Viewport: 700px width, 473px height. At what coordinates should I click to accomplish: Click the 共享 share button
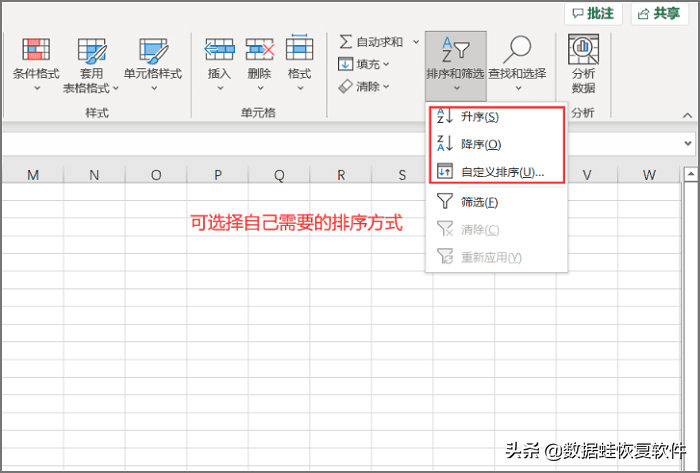tap(659, 14)
